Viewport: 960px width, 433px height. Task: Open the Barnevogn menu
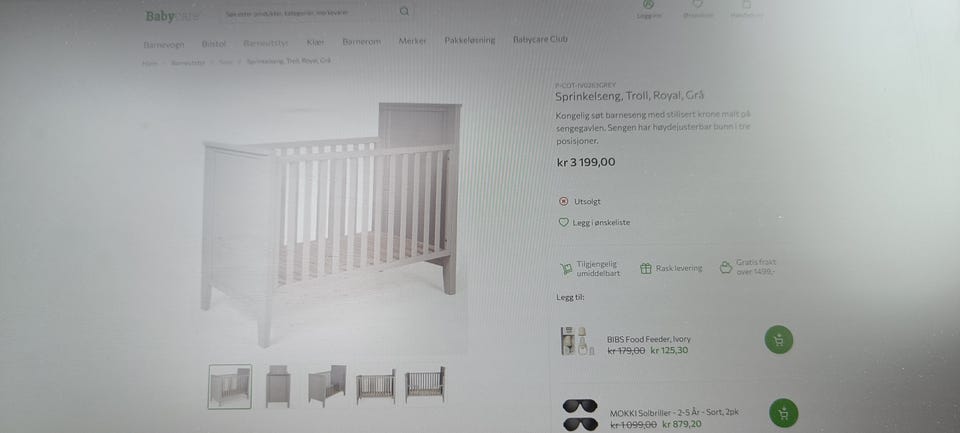pos(163,44)
